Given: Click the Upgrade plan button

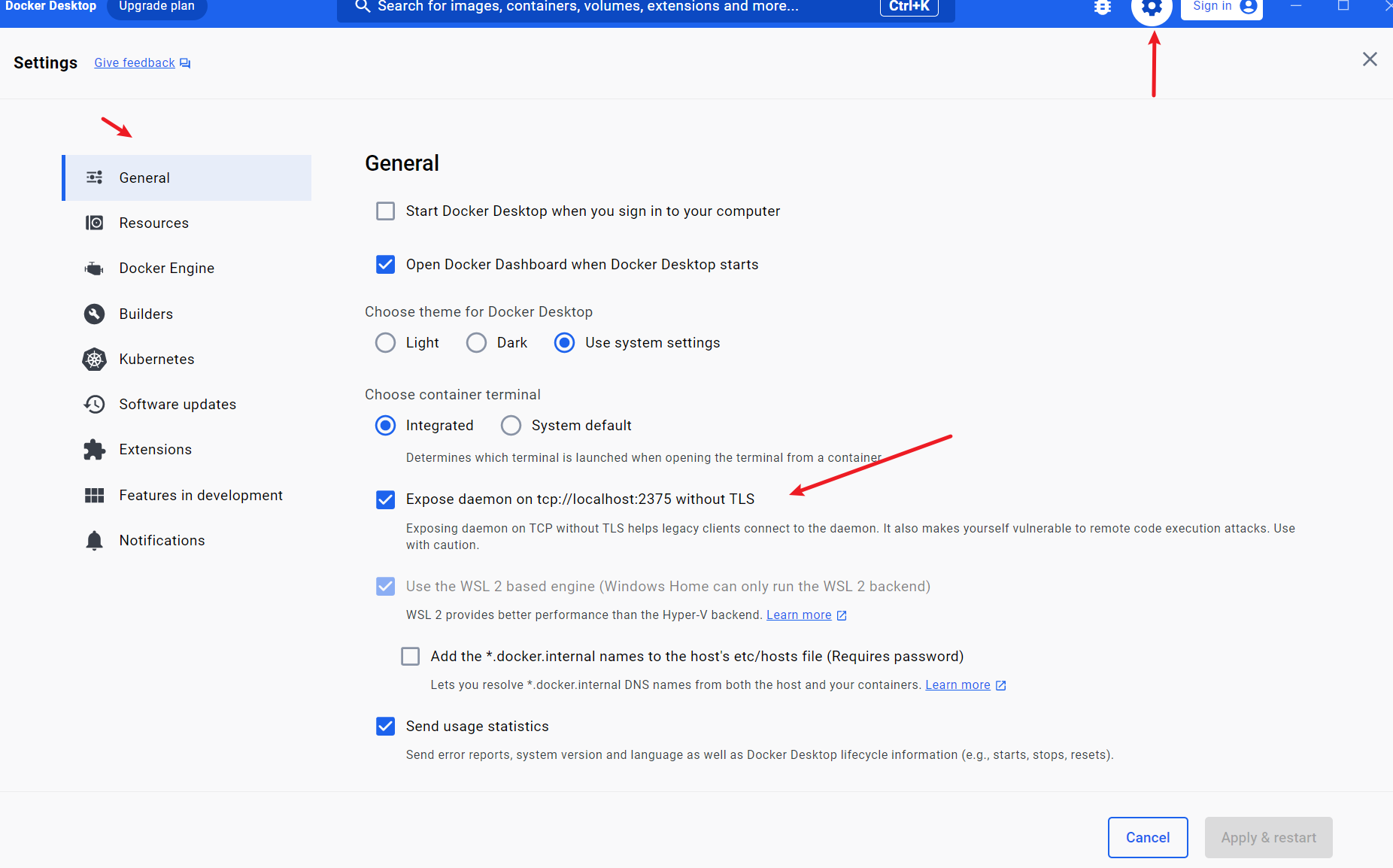Looking at the screenshot, I should point(156,7).
